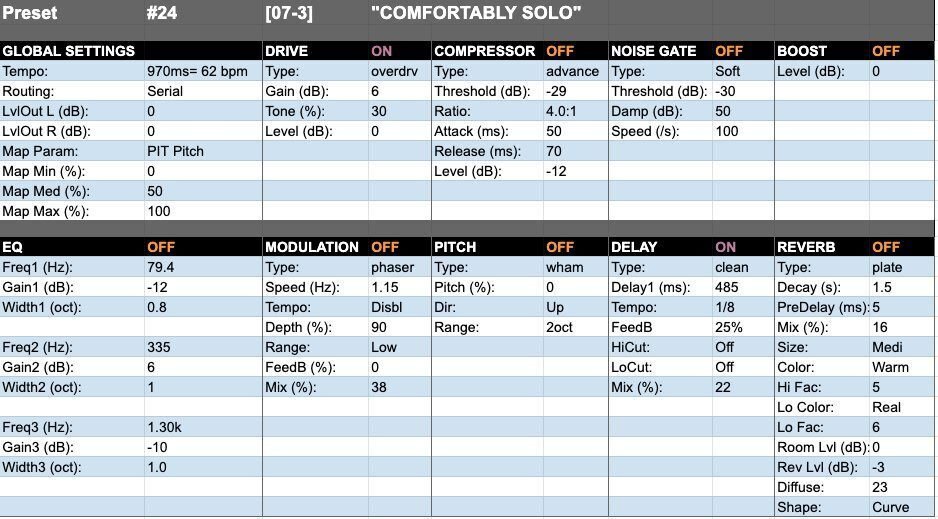Click the EQ section header
The height and width of the screenshot is (519, 938).
pyautogui.click(x=13, y=247)
